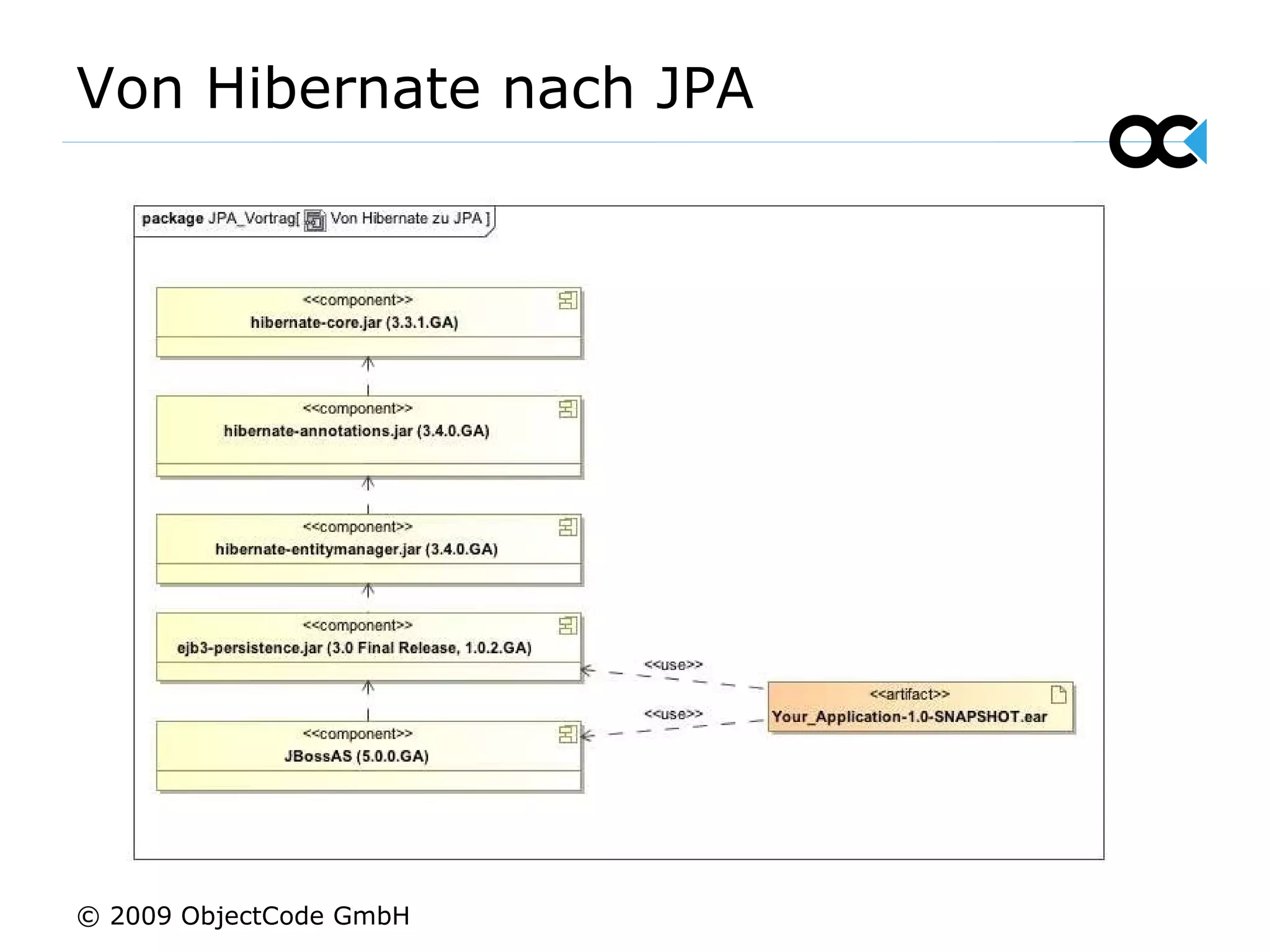The width and height of the screenshot is (1270, 952).
Task: Click component icon on hibernate-entitymanager.jar box
Action: point(567,527)
